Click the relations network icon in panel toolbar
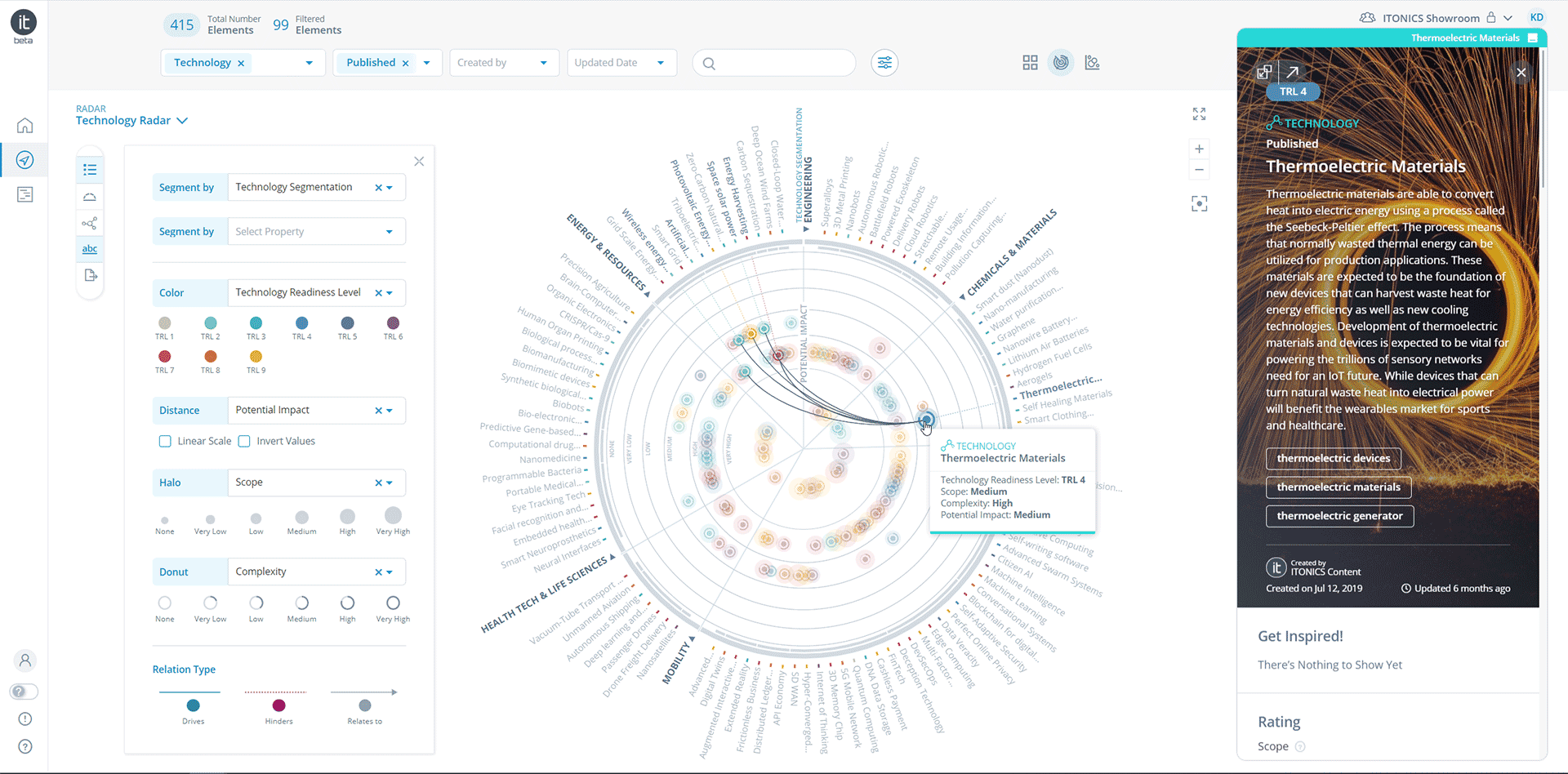This screenshot has width=1568, height=774. pyautogui.click(x=90, y=222)
